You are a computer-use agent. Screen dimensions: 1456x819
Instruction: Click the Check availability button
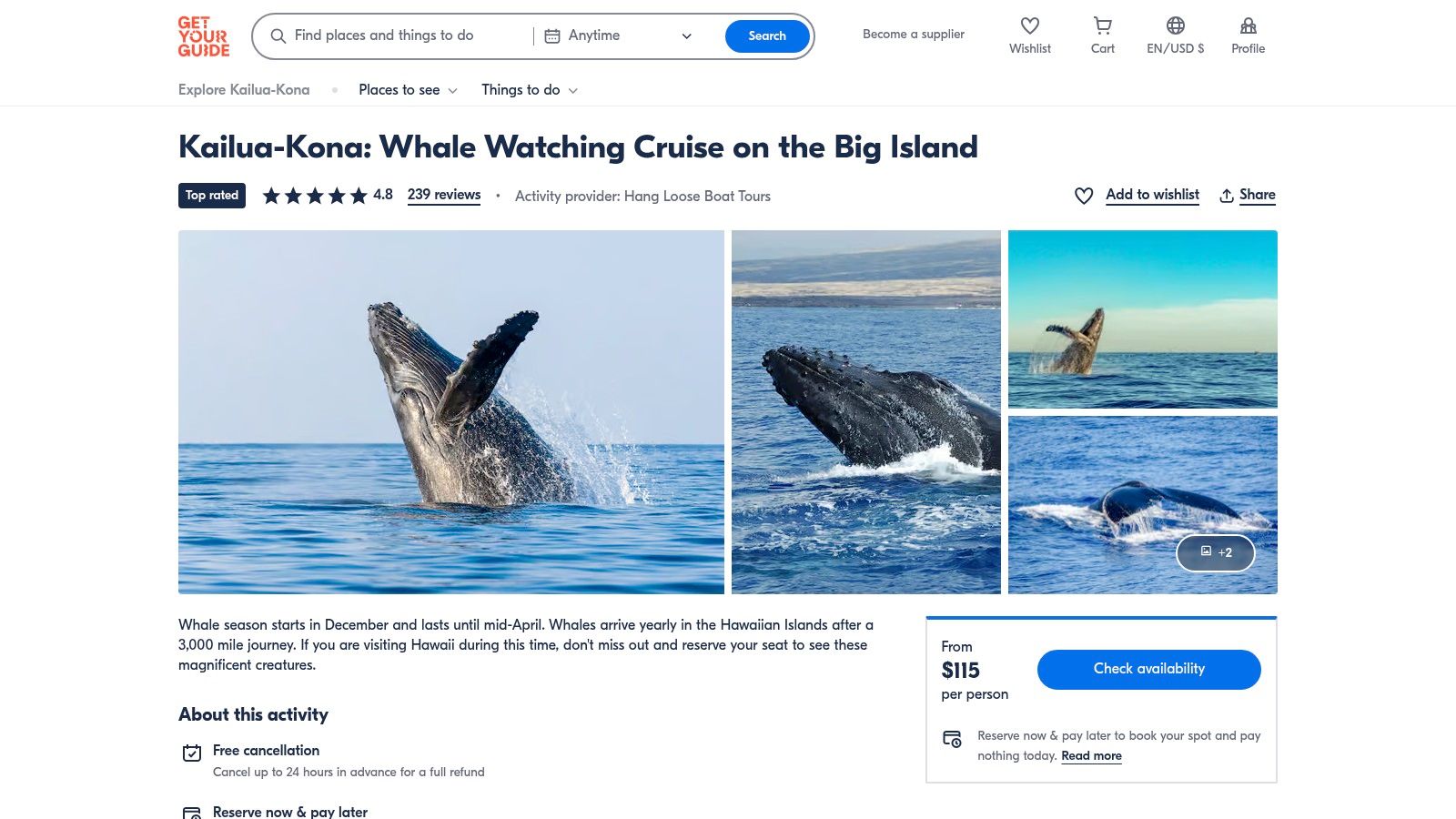1148,669
